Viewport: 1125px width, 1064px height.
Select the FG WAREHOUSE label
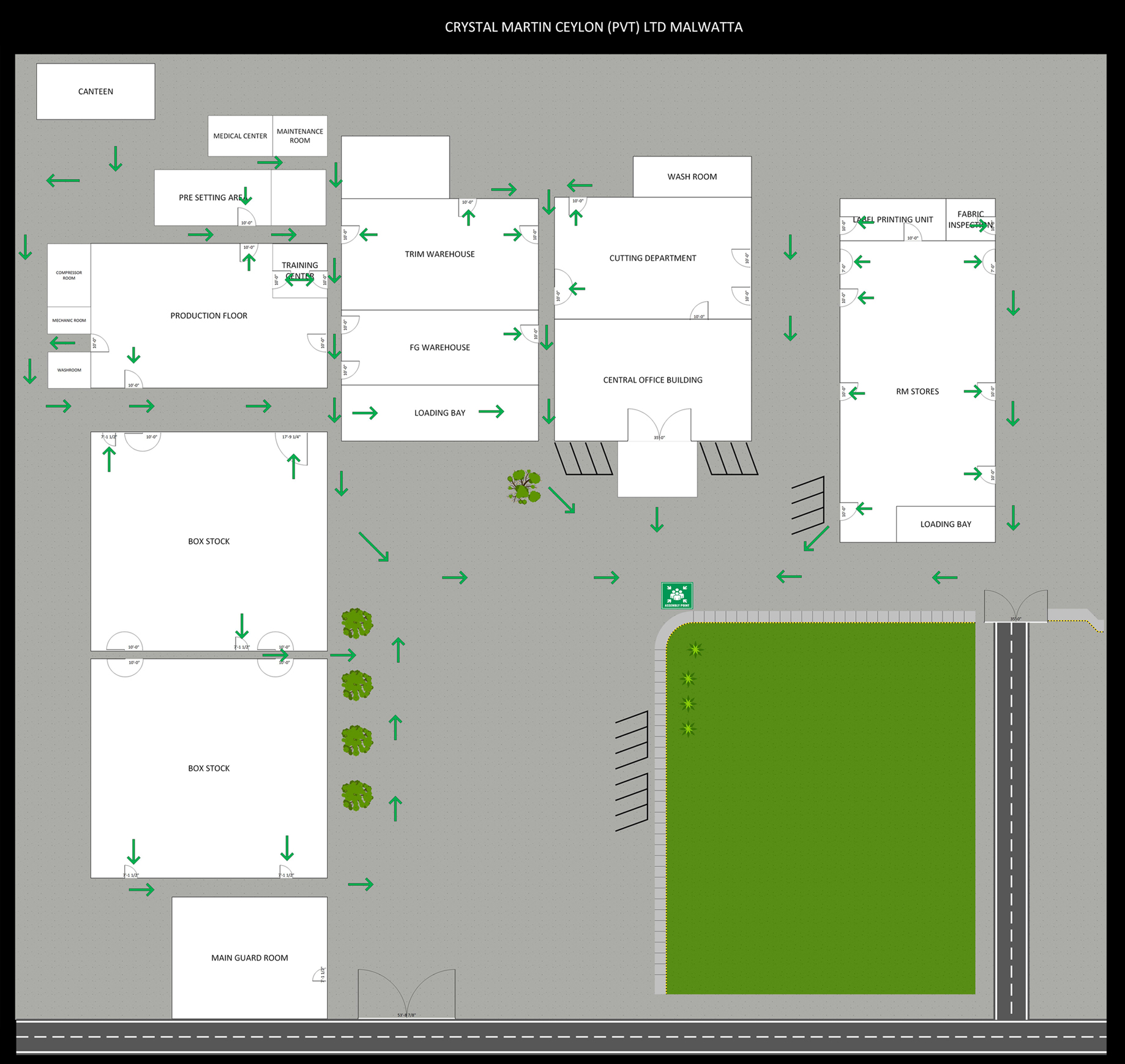(439, 347)
